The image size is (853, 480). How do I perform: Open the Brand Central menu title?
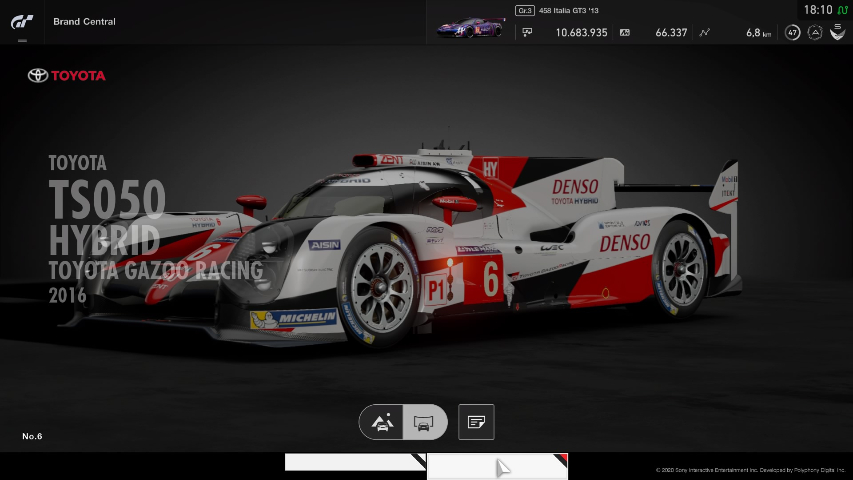click(x=84, y=21)
